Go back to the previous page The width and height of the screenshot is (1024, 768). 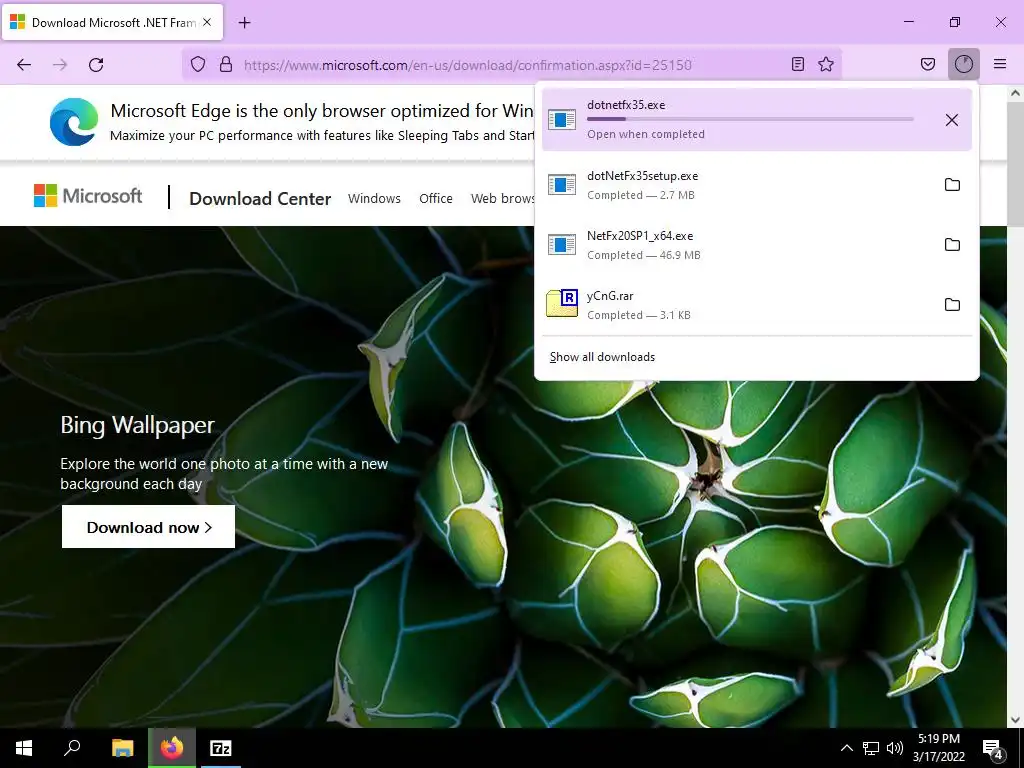pos(24,65)
